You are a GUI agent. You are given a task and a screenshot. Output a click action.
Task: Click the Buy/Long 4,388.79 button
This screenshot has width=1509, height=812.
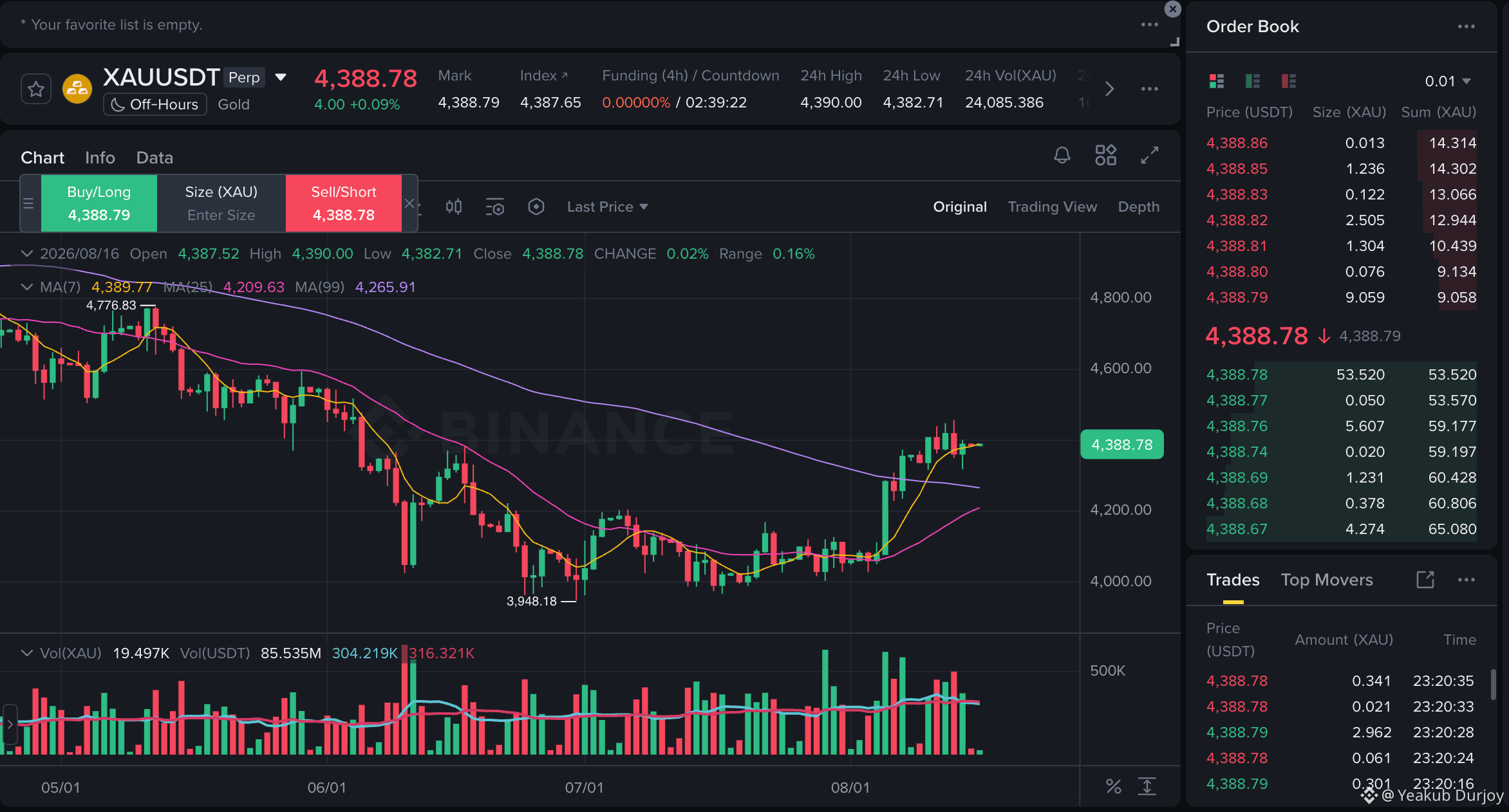point(99,203)
